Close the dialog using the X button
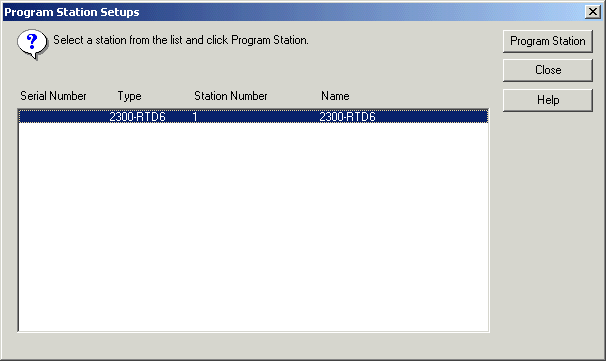The image size is (606, 361). coord(592,12)
